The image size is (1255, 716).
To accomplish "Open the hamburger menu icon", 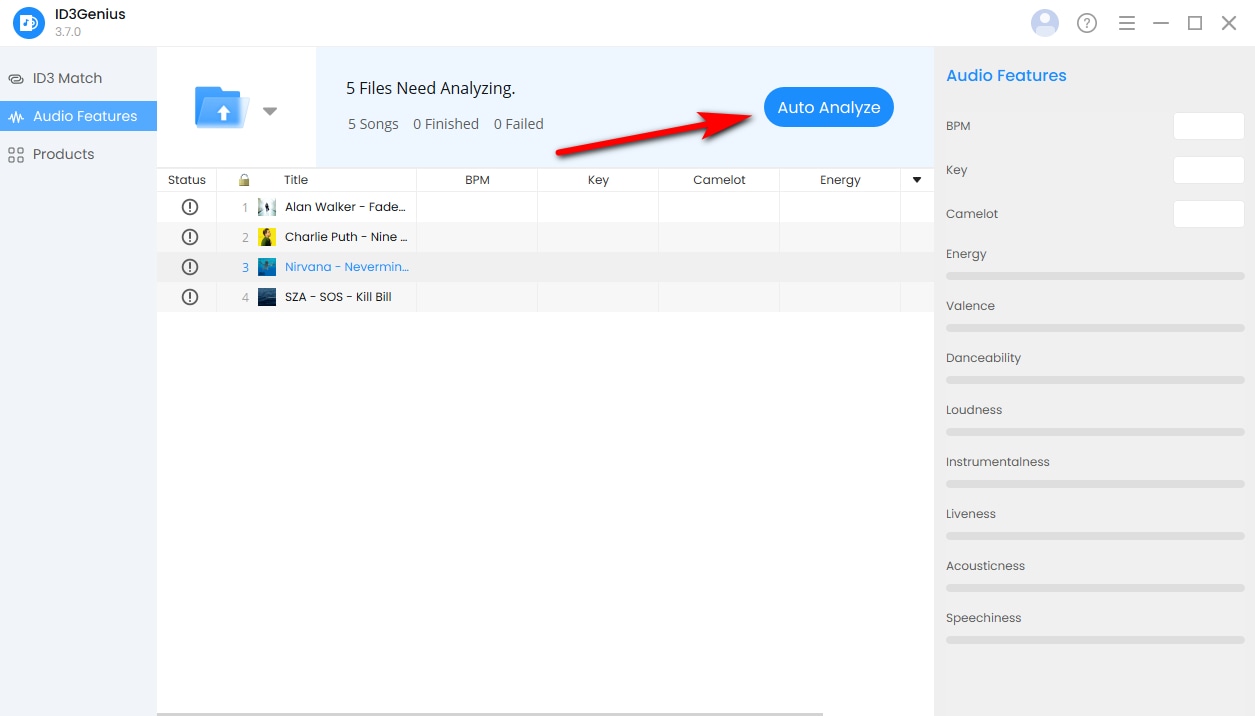I will click(x=1127, y=23).
